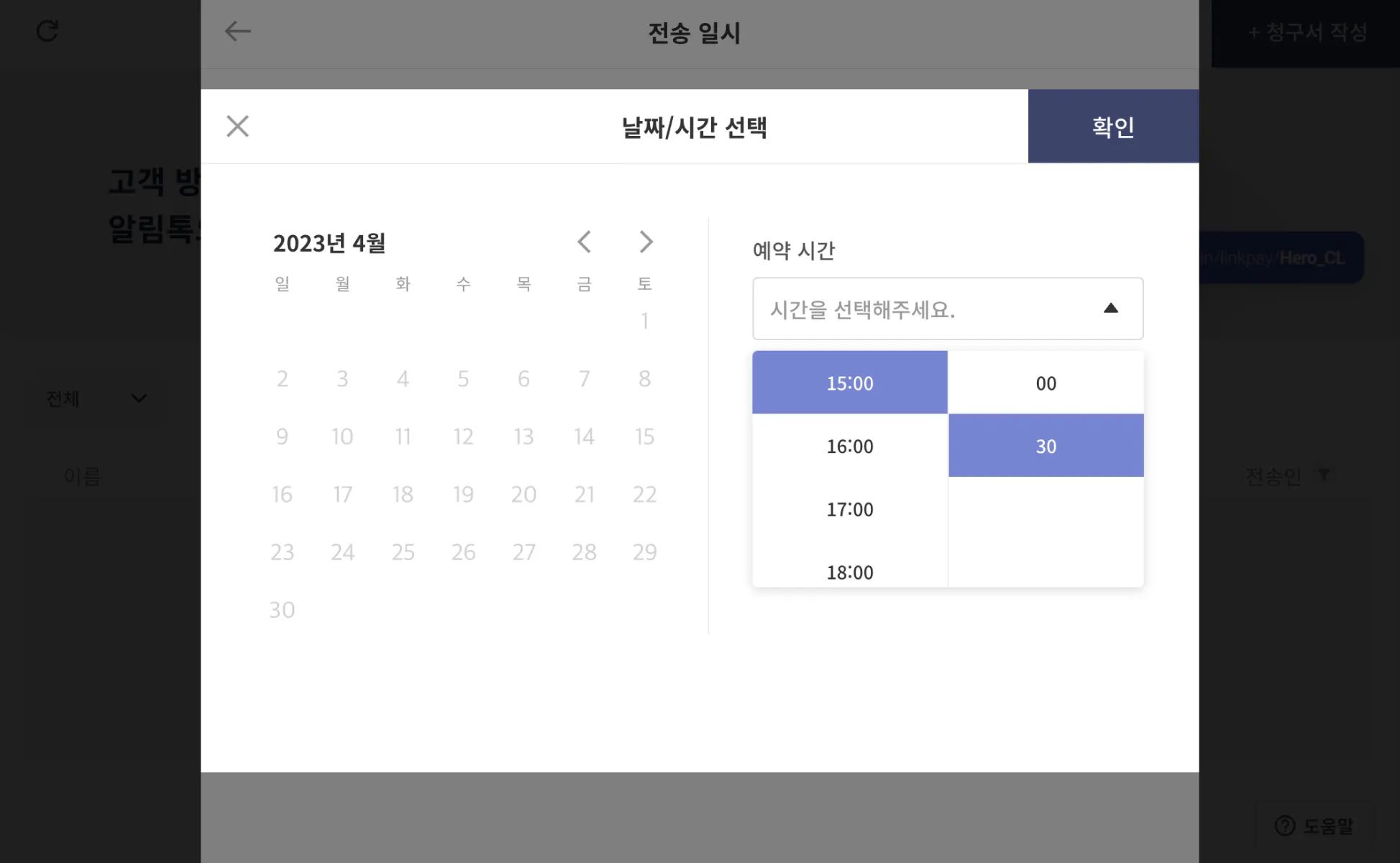1400x863 pixels.
Task: Choose 30 minutes option
Action: (x=1046, y=446)
